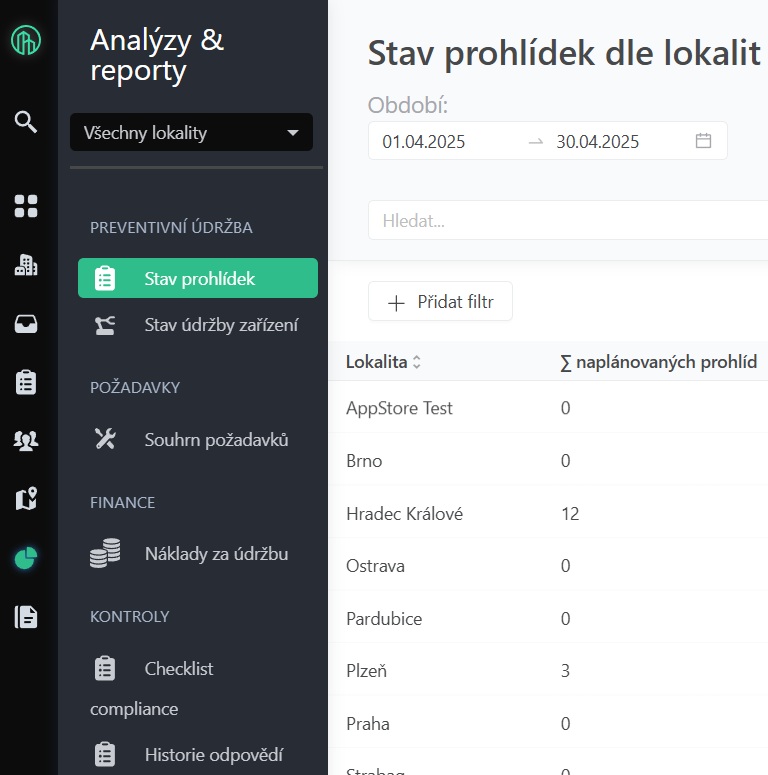768x775 pixels.
Task: Click the Přidat filtr button
Action: coord(440,302)
